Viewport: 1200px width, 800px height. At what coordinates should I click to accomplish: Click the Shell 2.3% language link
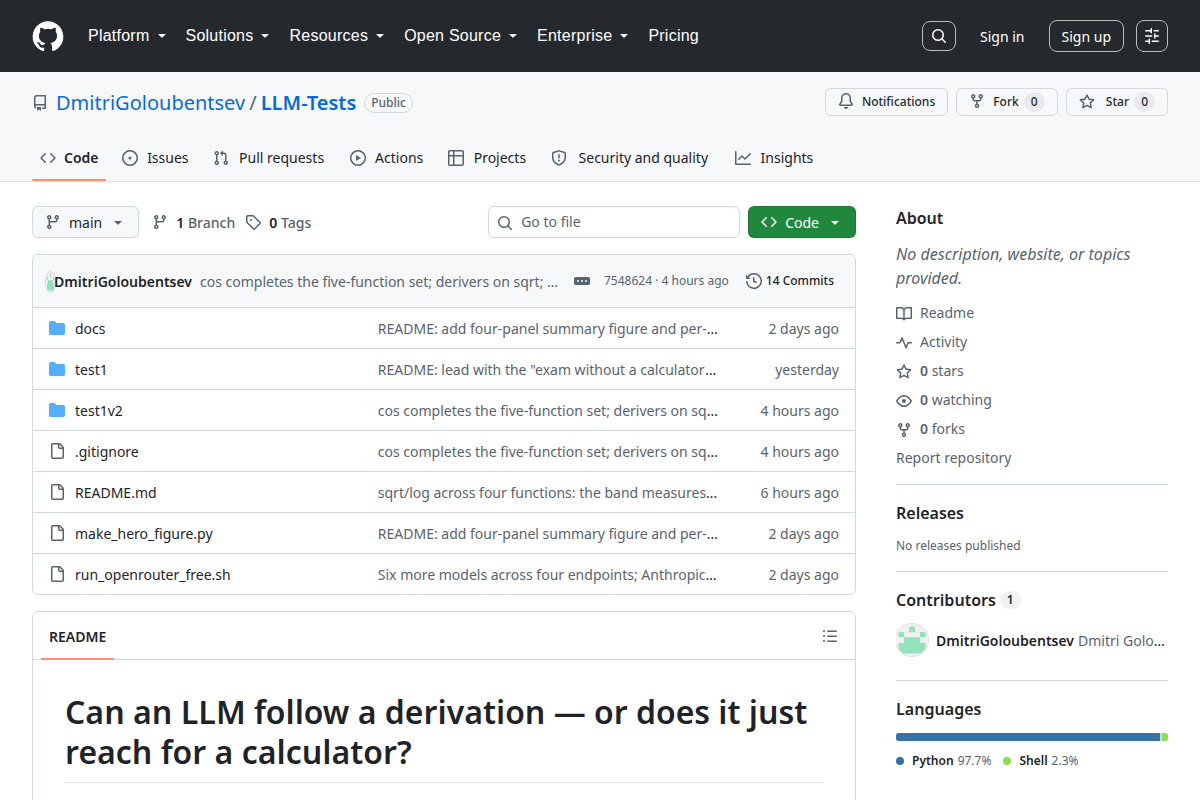pos(1041,761)
